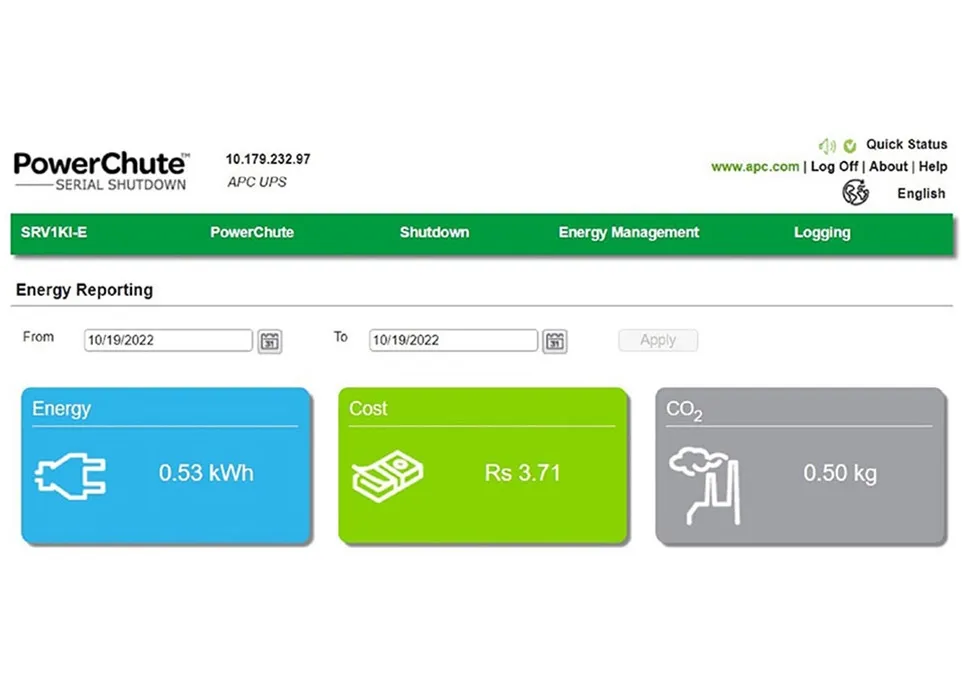Open the About page
The image size is (980, 700).
[888, 166]
